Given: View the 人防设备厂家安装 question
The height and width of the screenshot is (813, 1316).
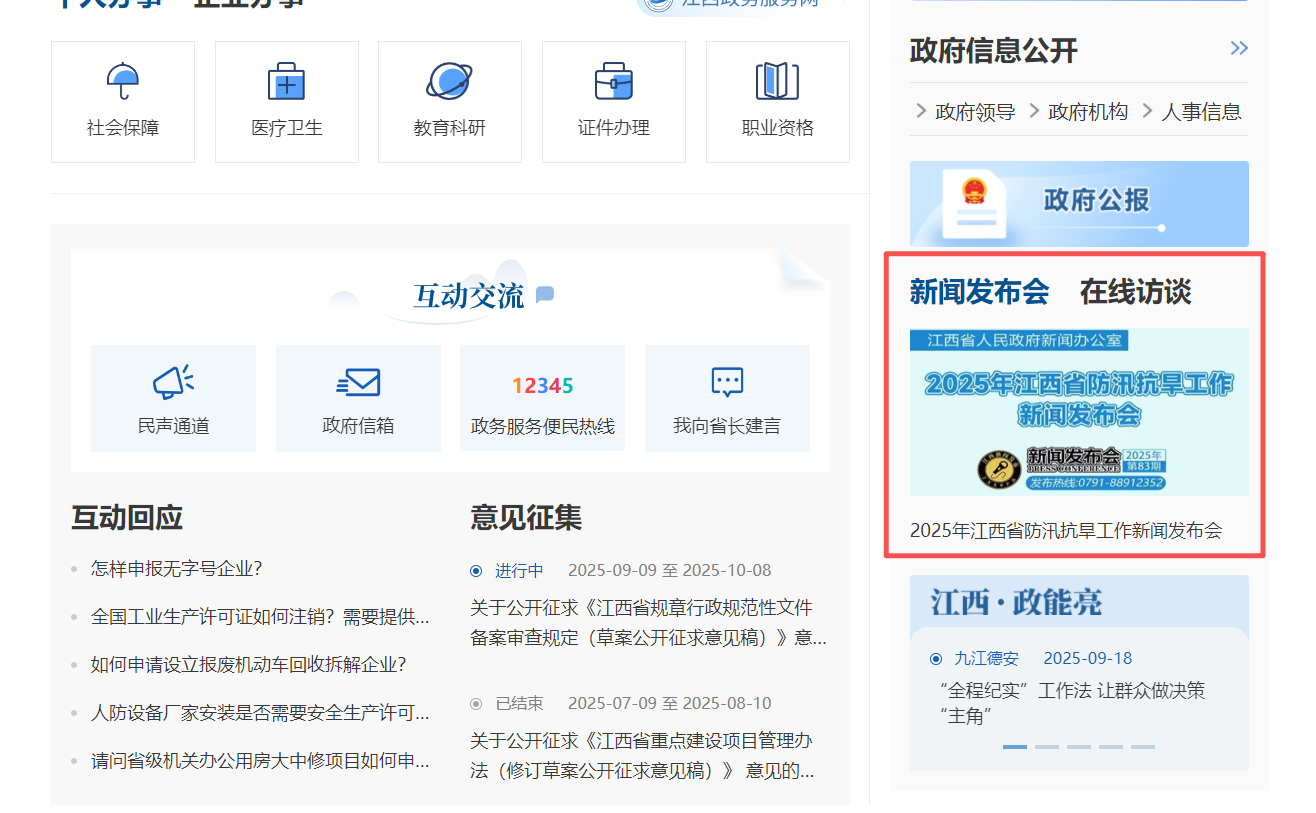Looking at the screenshot, I should tap(260, 713).
